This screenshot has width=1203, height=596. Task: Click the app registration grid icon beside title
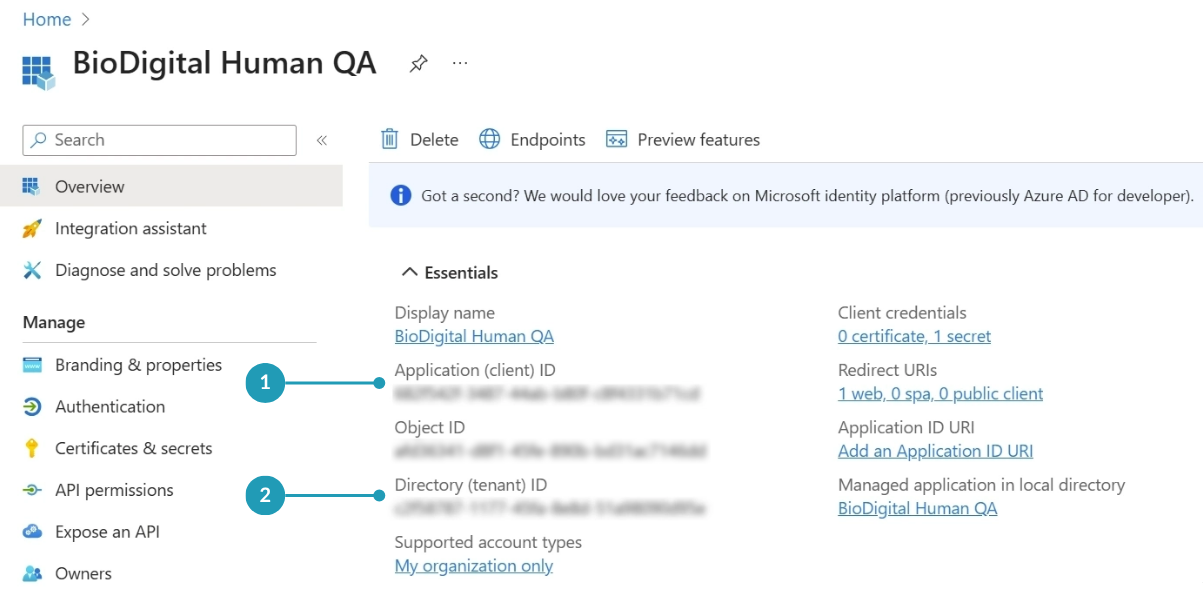pos(38,71)
